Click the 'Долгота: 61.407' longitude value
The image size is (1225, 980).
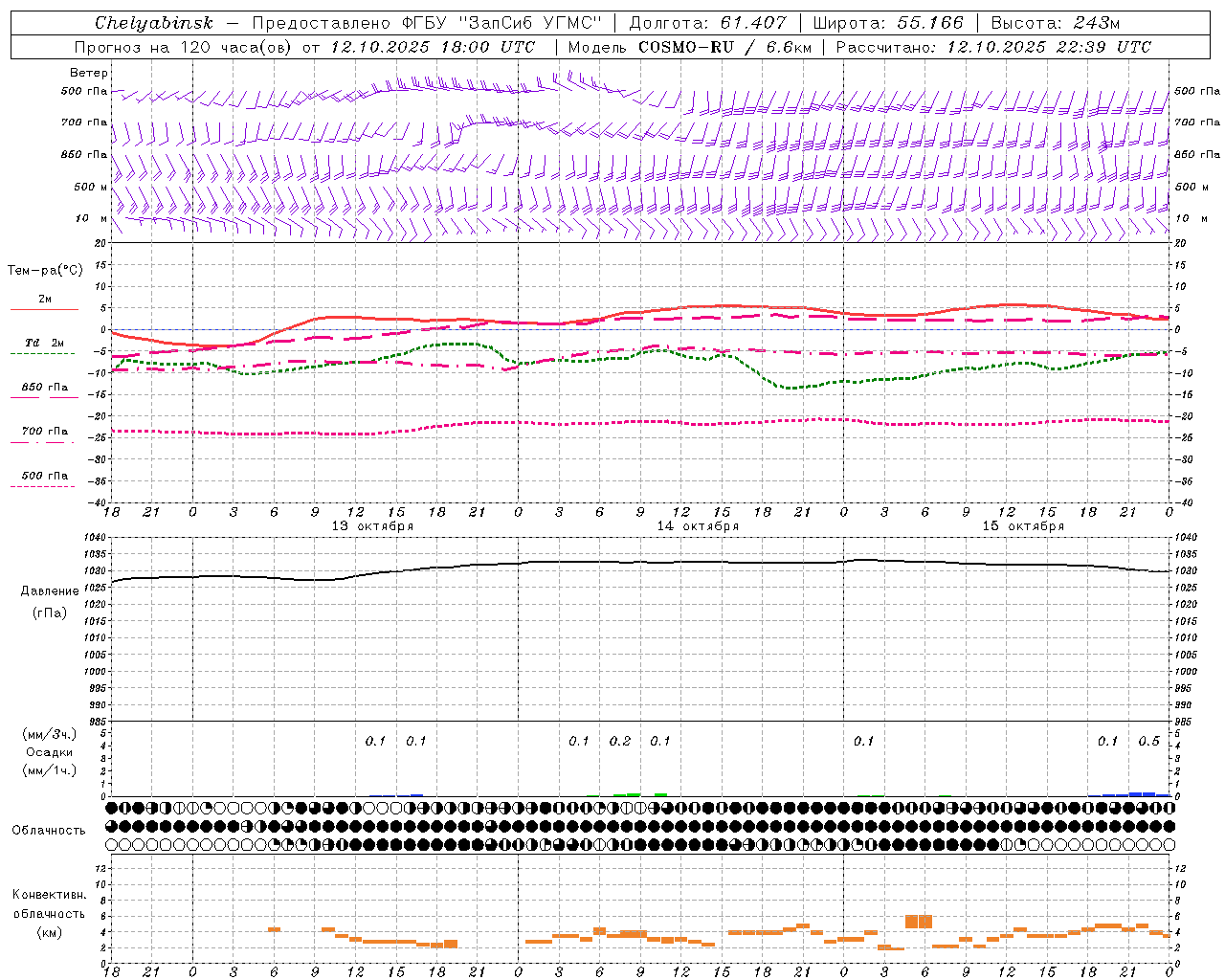tap(707, 23)
